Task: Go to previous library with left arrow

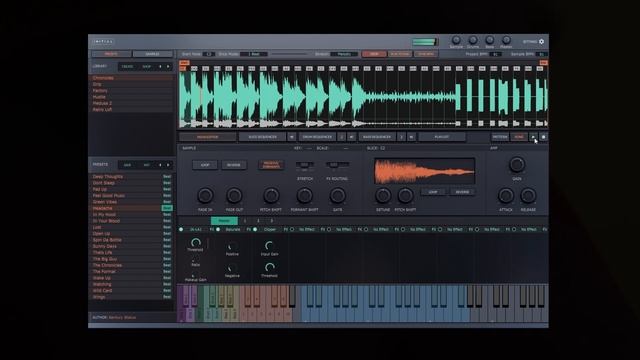Action: [x=160, y=67]
